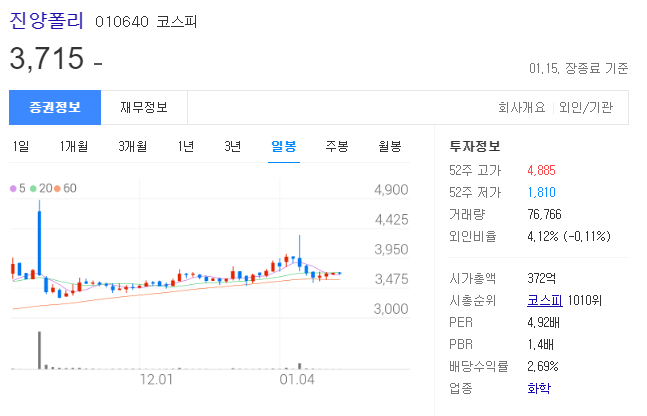Click the 코스피 market rank link
The image size is (647, 416).
pyautogui.click(x=545, y=300)
